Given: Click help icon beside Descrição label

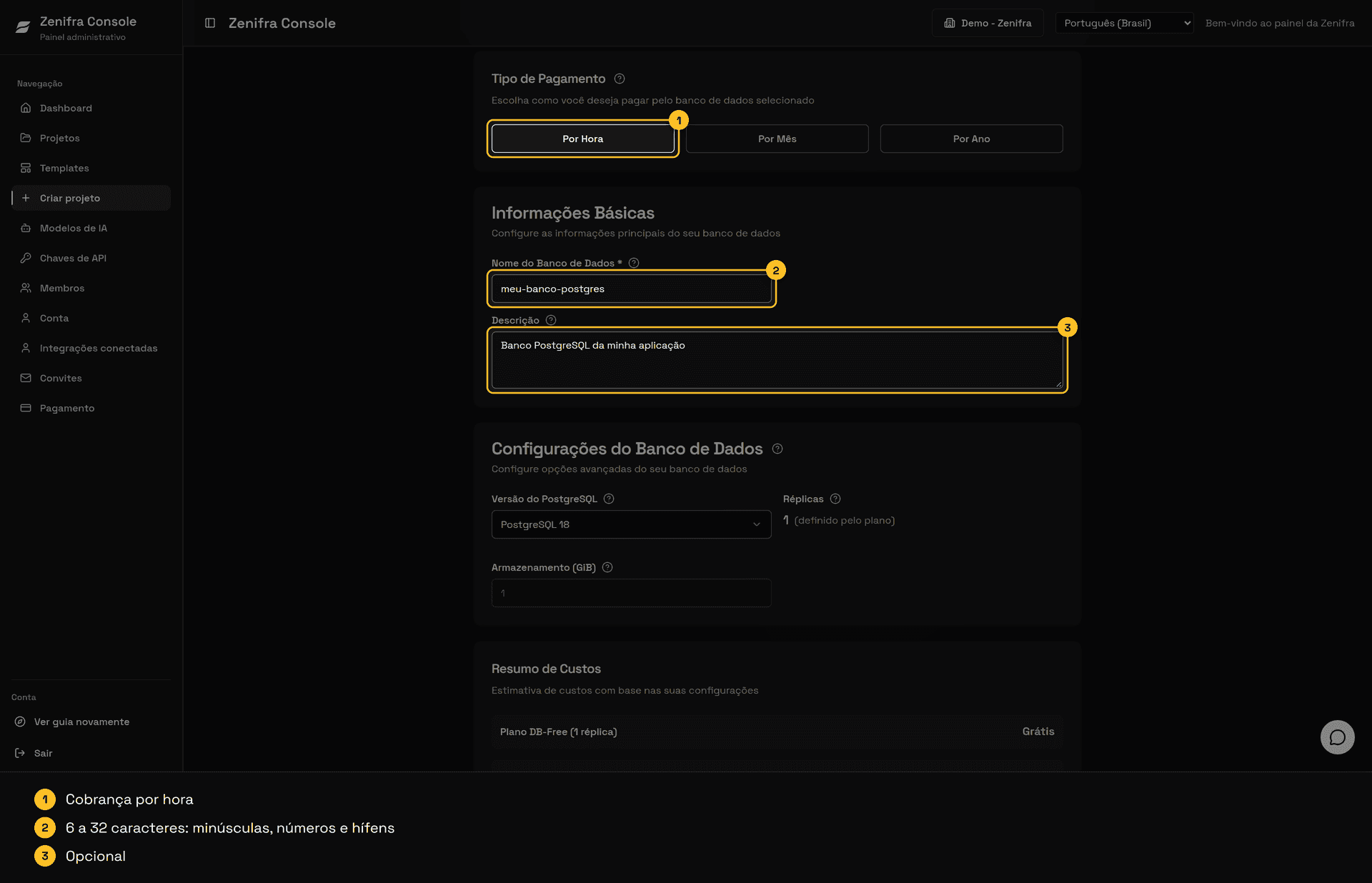Looking at the screenshot, I should (551, 320).
